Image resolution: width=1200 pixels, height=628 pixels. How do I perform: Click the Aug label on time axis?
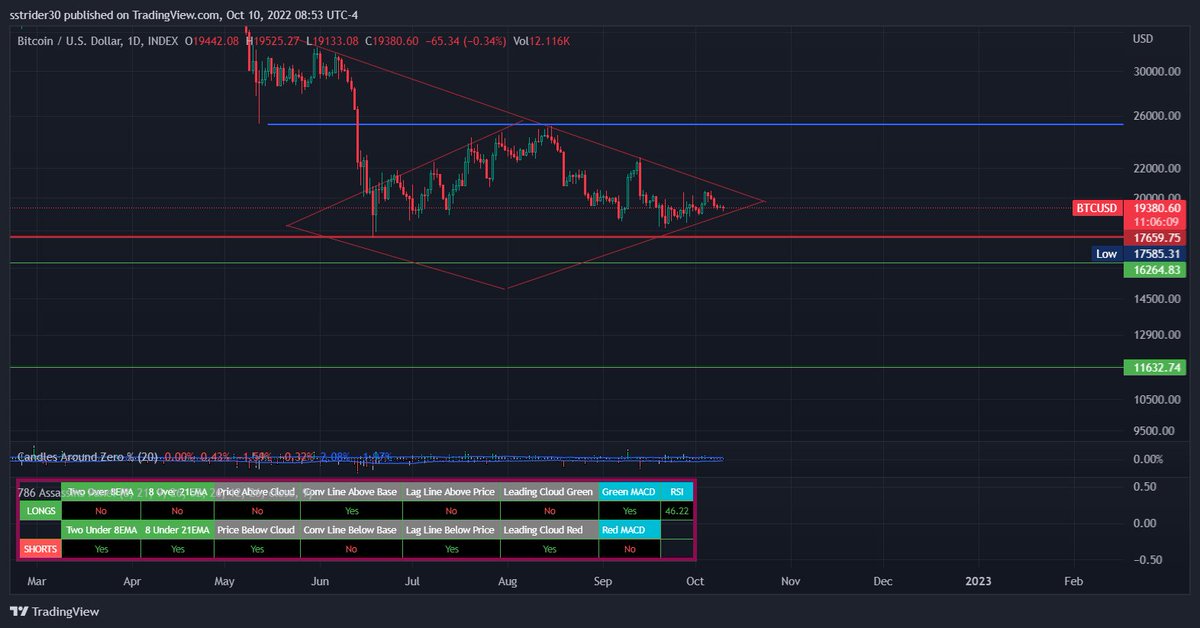coord(508,580)
